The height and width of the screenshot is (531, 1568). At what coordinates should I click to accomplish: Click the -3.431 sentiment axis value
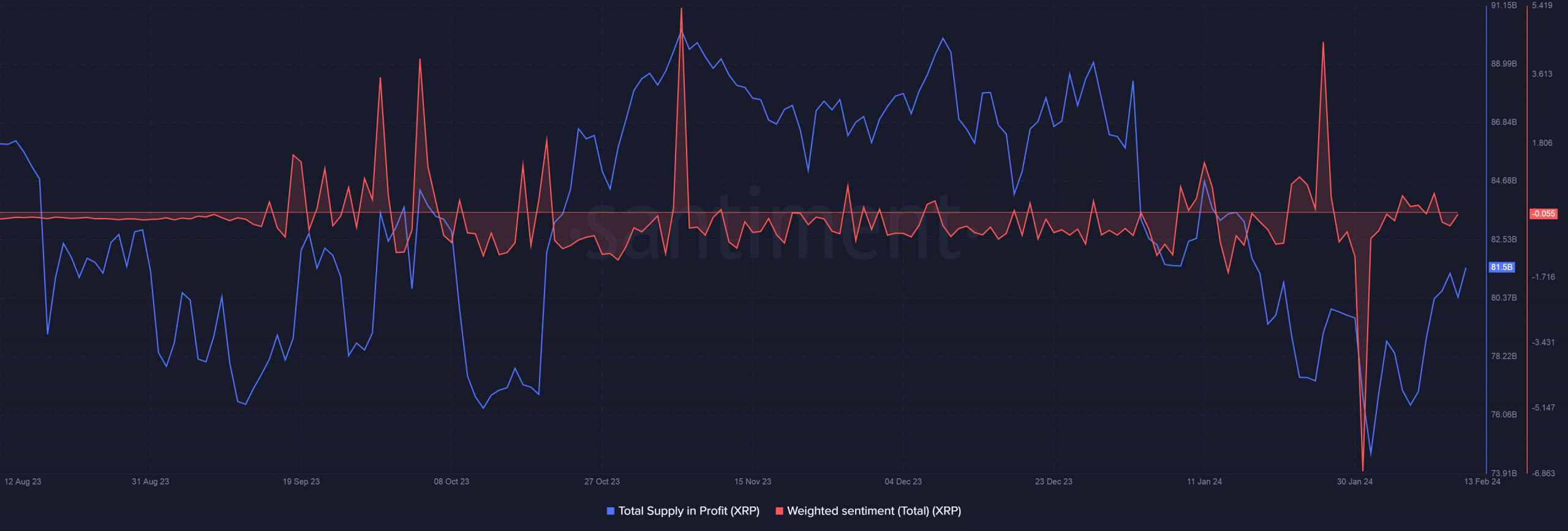[1543, 342]
